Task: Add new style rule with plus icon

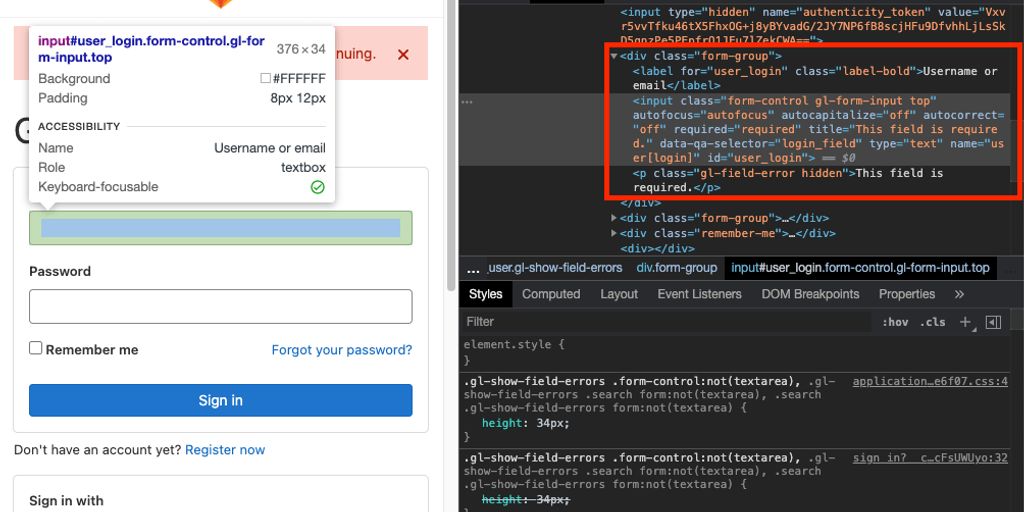Action: click(965, 321)
